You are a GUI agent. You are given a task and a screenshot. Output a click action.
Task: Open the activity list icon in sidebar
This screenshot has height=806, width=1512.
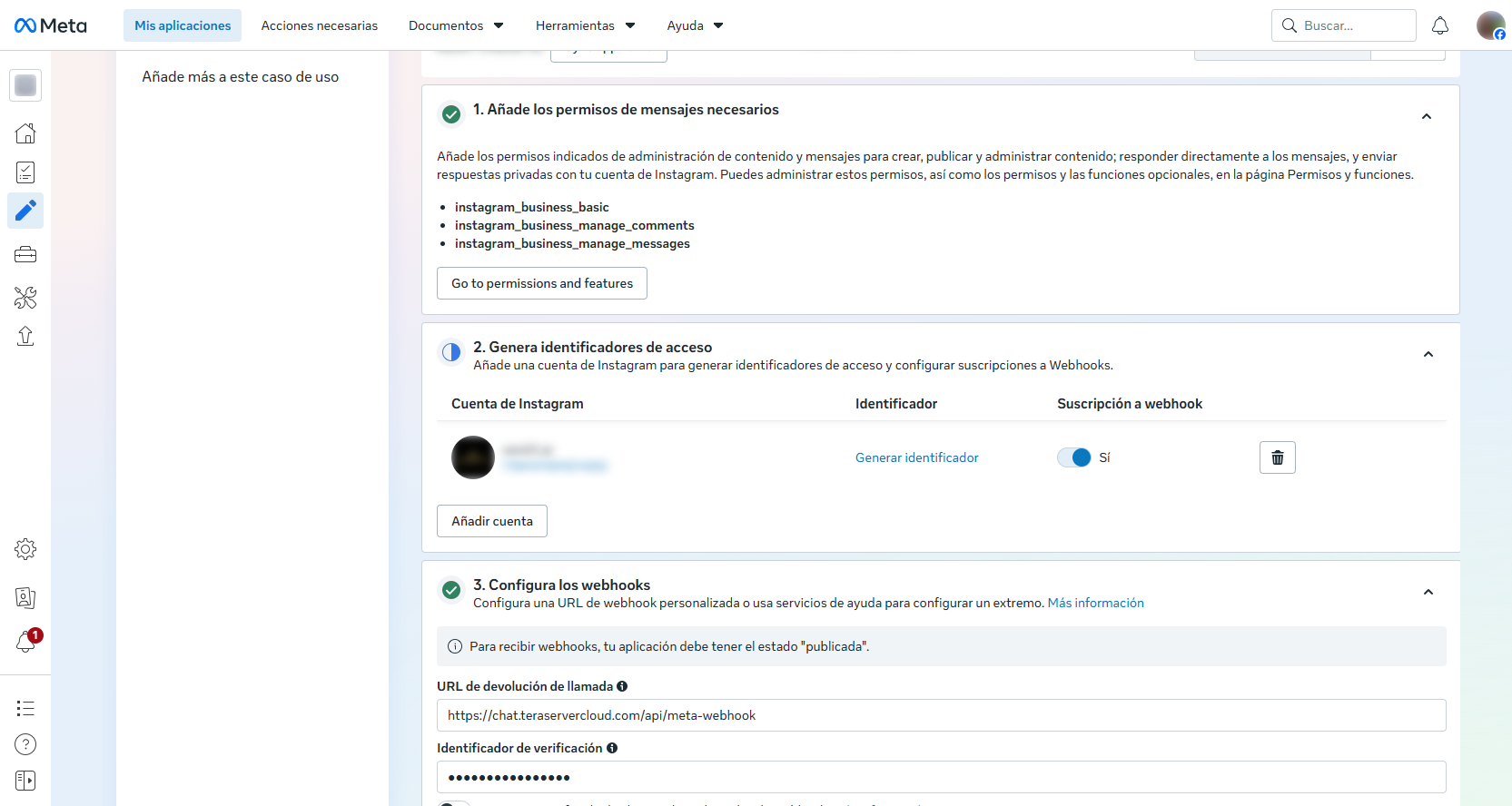coord(25,708)
